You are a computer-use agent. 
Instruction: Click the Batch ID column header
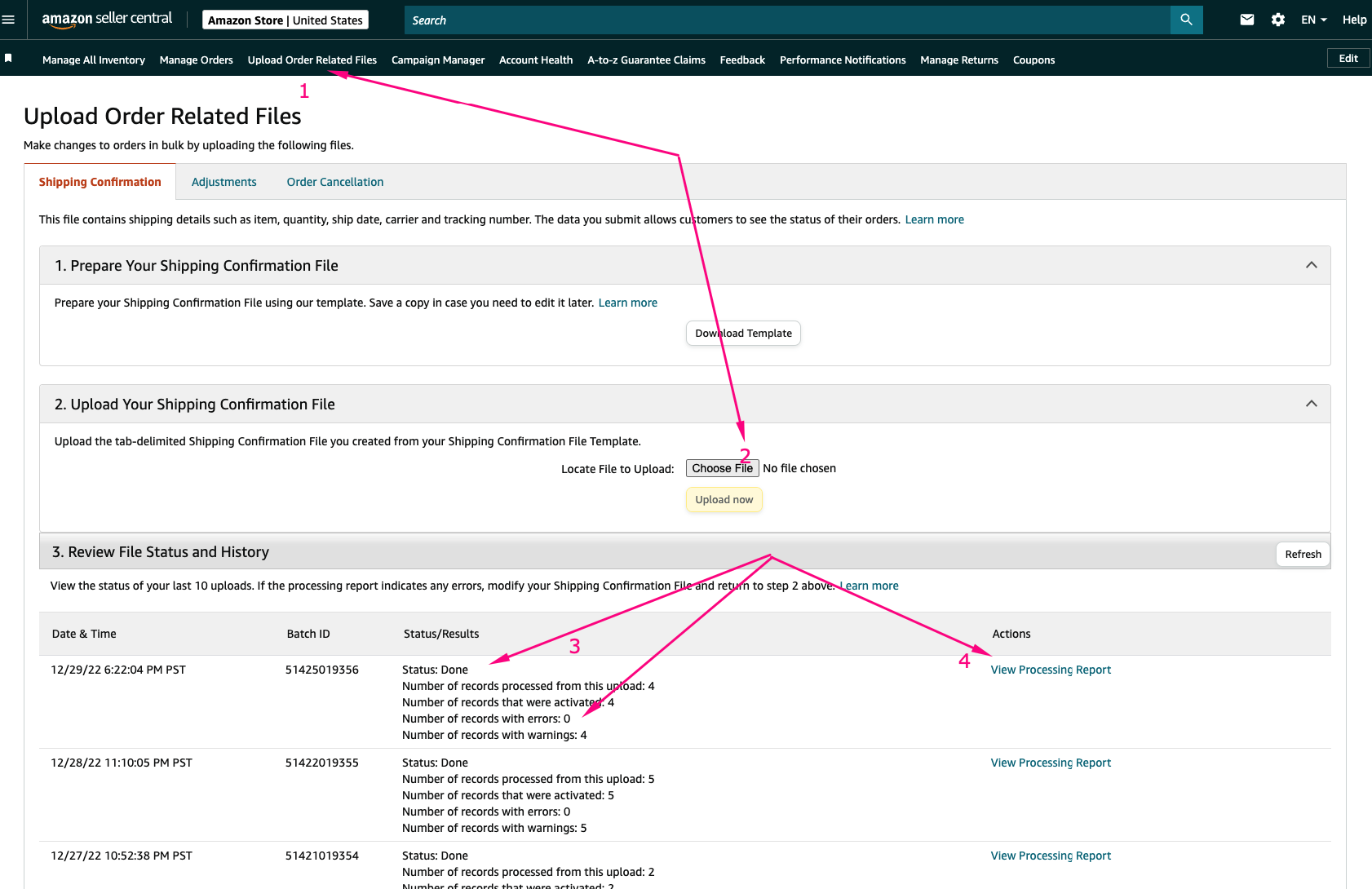(x=308, y=634)
